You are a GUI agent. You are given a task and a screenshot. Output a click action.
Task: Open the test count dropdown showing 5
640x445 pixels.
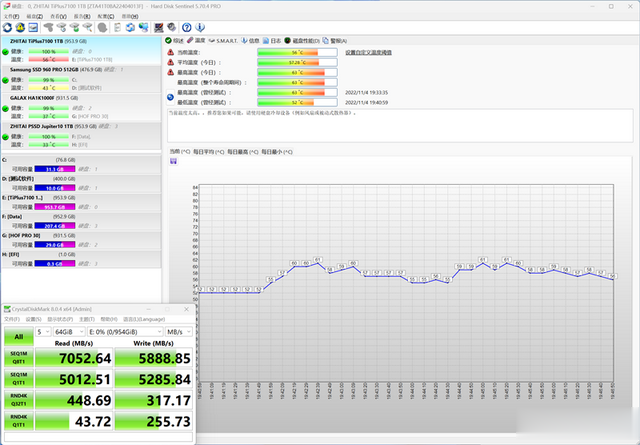coord(41,331)
